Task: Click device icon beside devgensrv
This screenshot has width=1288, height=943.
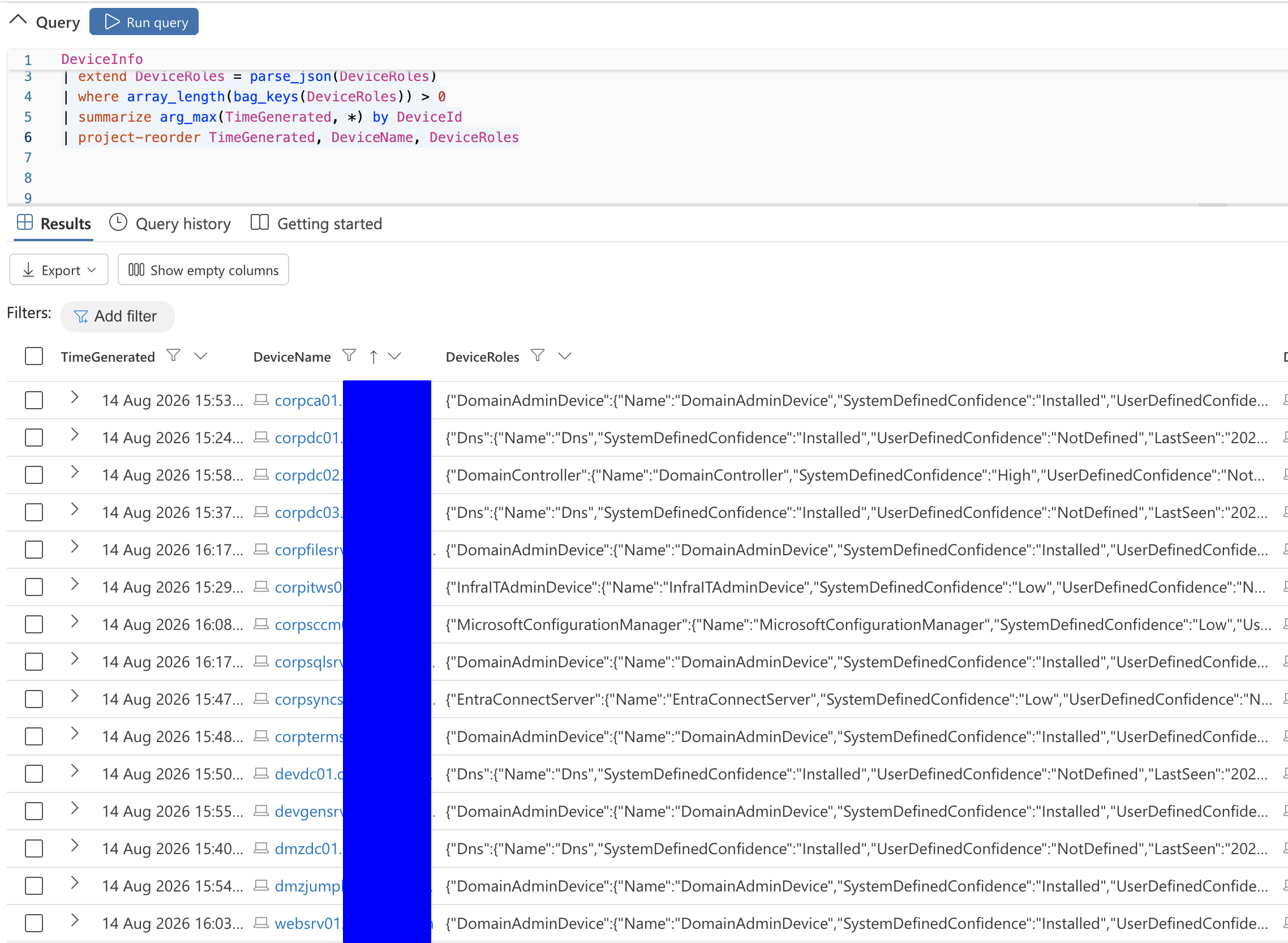Action: 261,811
